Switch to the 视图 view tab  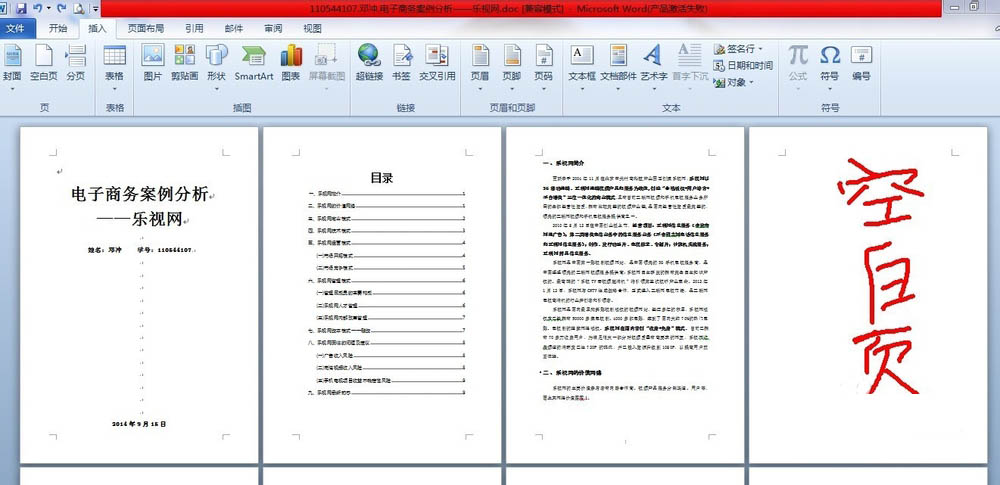pyautogui.click(x=312, y=29)
